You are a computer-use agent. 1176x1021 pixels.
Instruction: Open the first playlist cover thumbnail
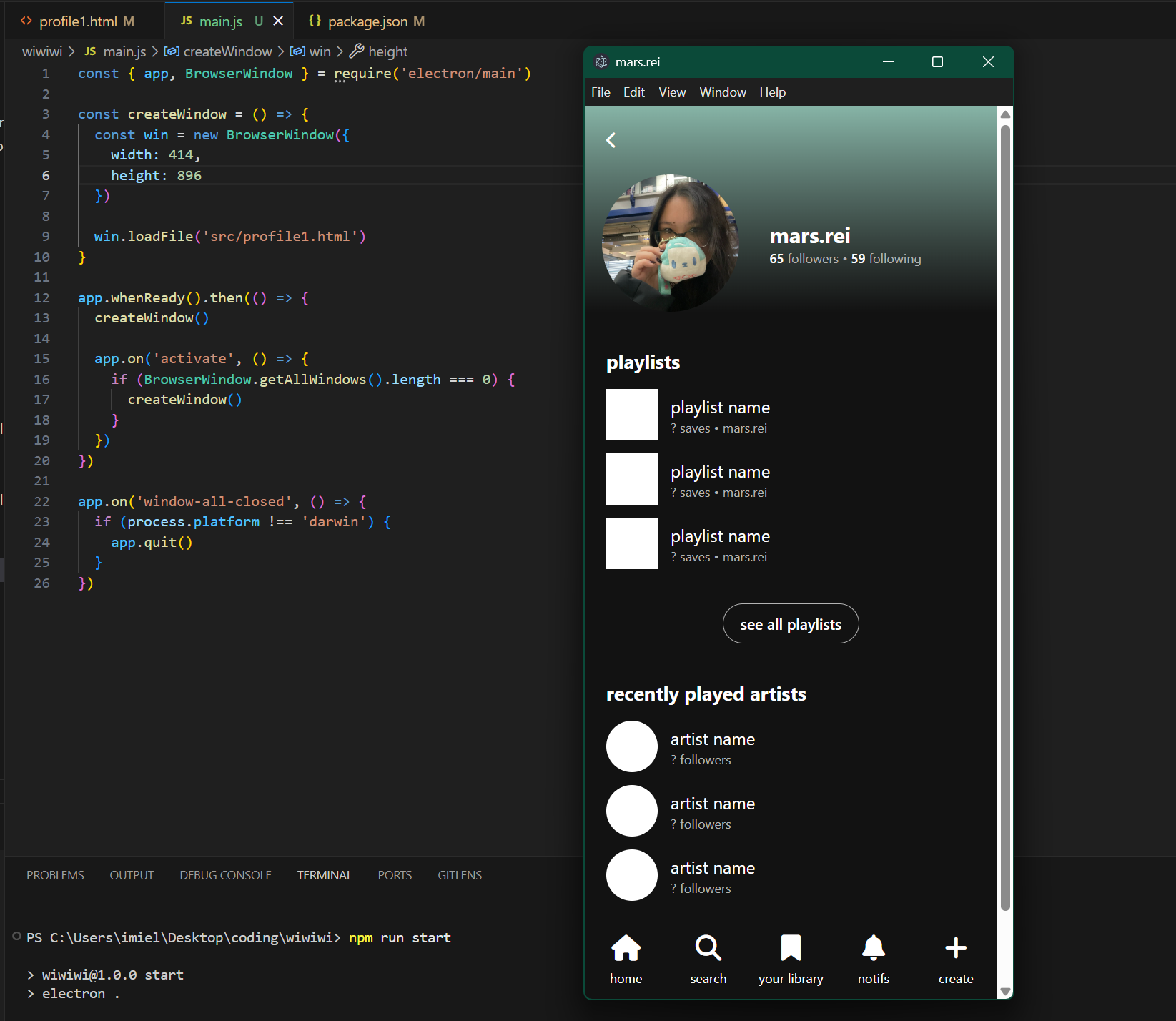tap(631, 415)
